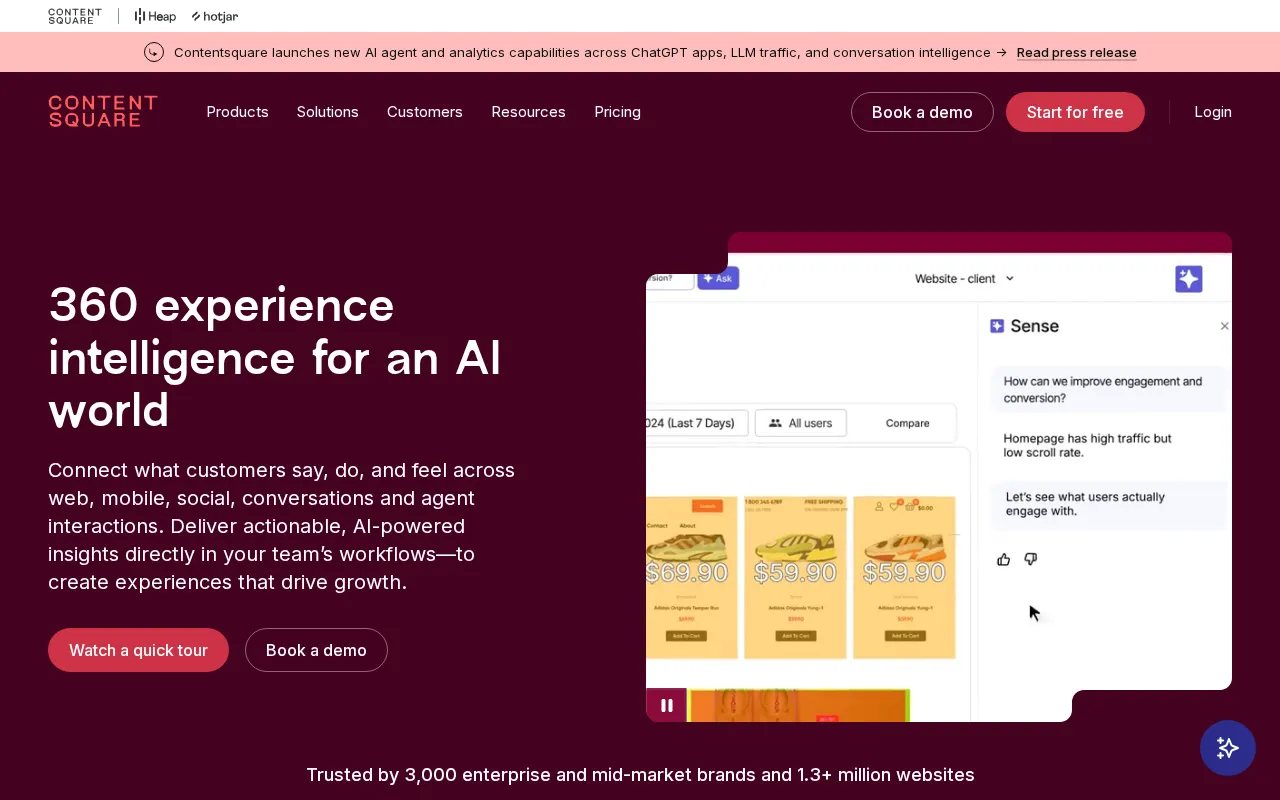
Task: Open the floating AI sparkle chat button
Action: click(1228, 748)
